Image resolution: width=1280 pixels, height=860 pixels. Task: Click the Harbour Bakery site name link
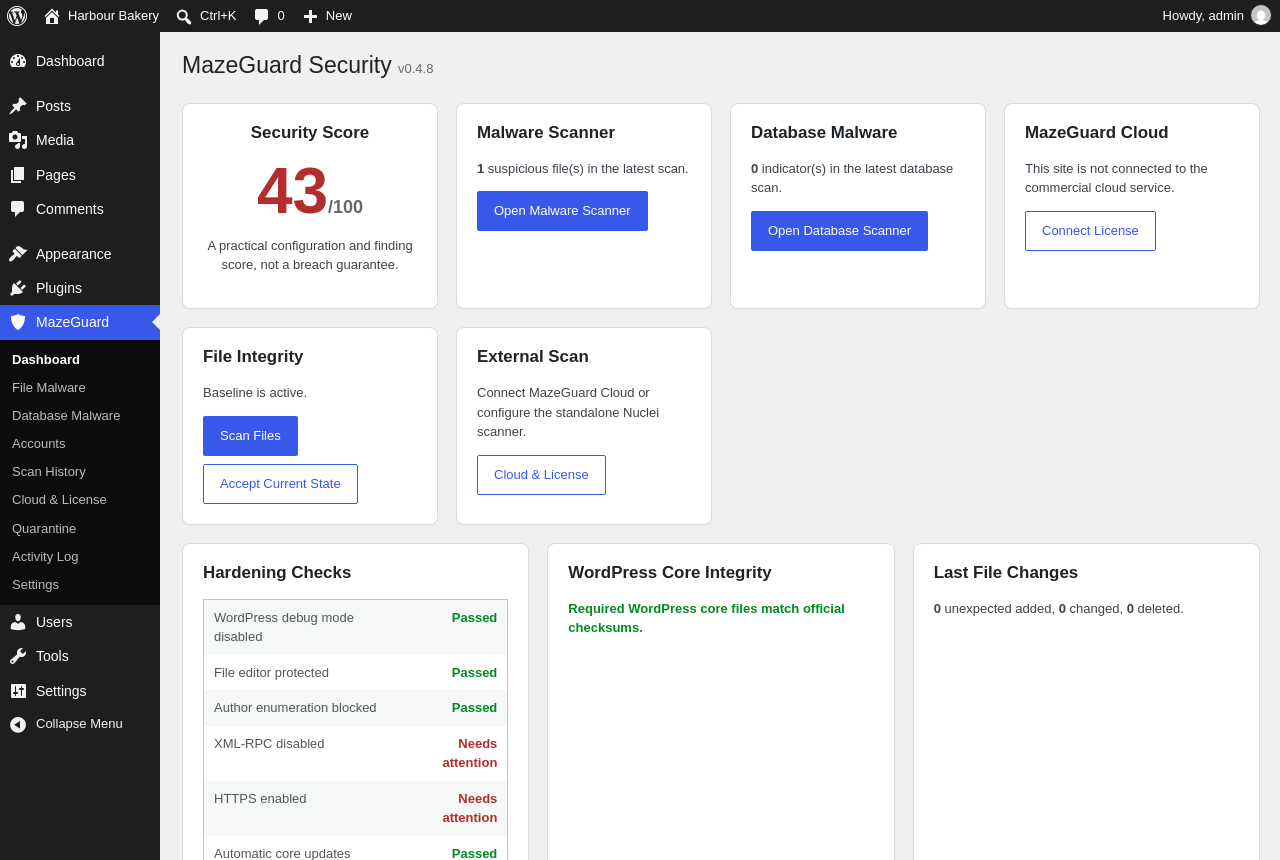(113, 16)
